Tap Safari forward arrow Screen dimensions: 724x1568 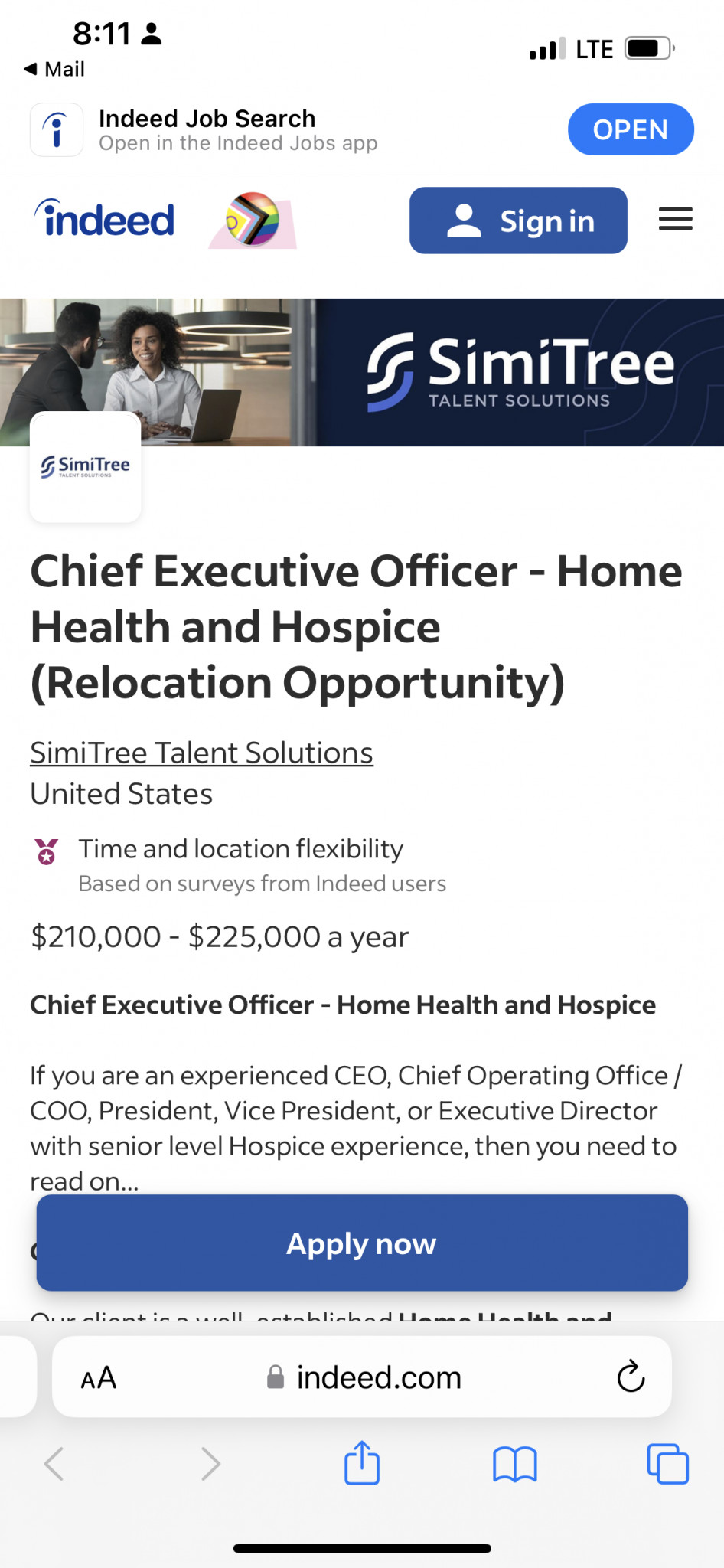(210, 1464)
